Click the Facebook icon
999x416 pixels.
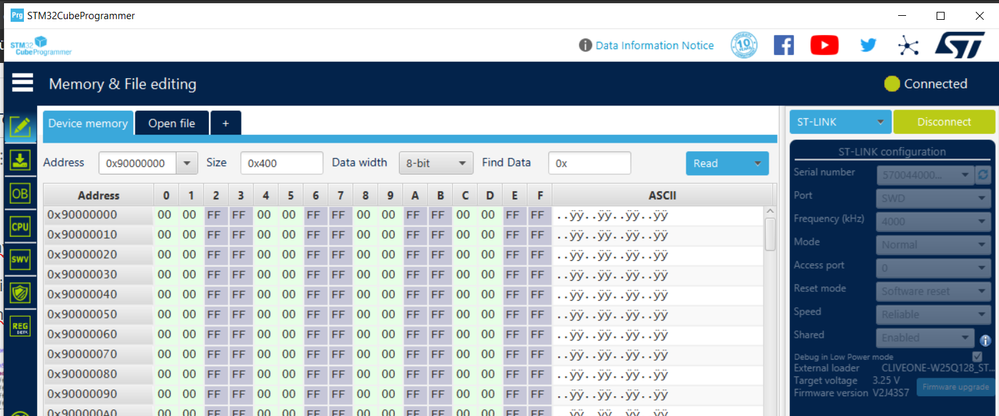784,45
